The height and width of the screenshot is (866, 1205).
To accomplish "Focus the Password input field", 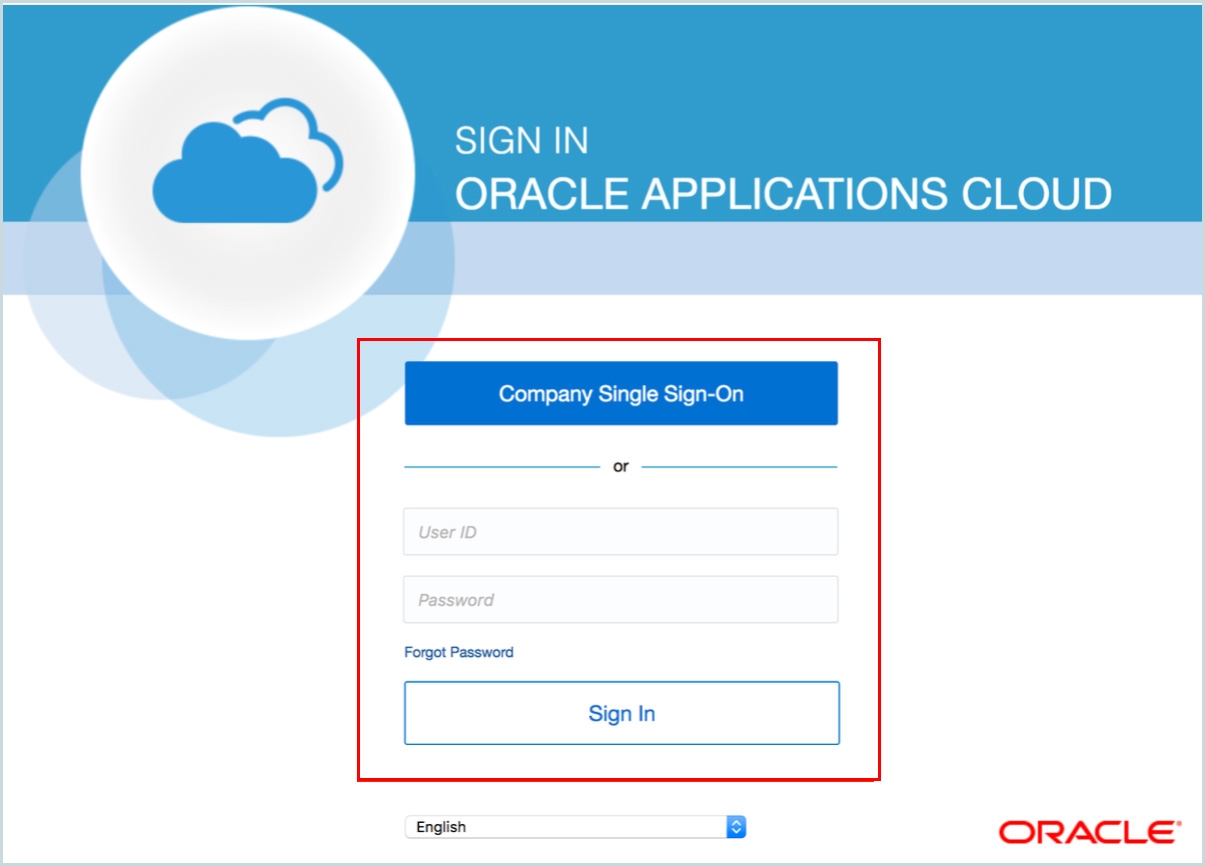I will (620, 600).
